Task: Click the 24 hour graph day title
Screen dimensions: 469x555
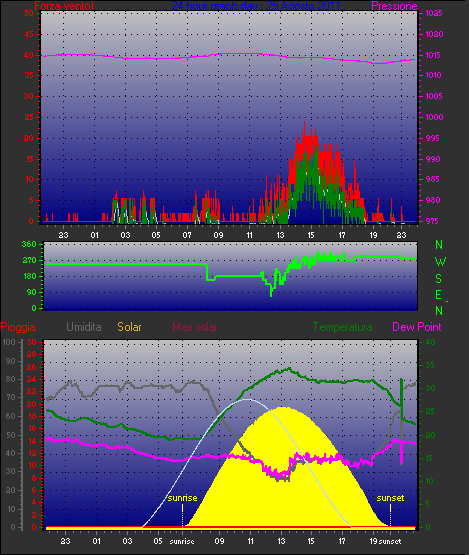Action: point(256,6)
